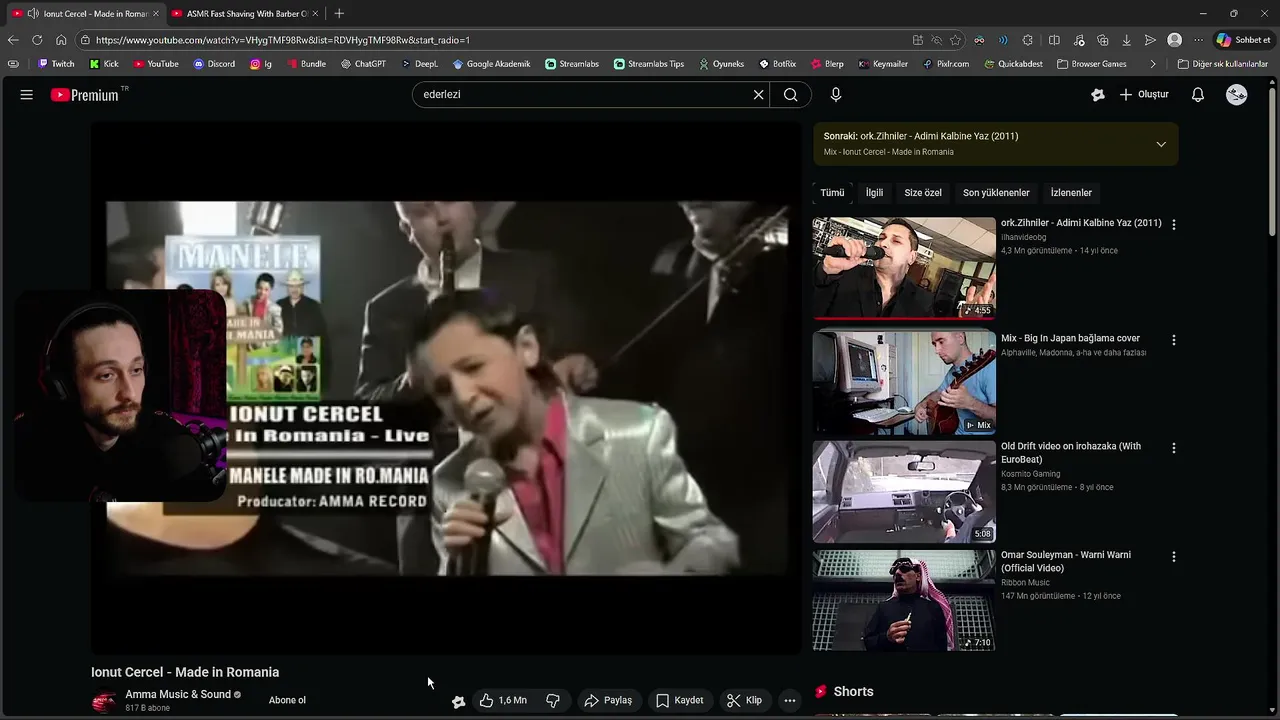The image size is (1280, 720).
Task: Open the Big In Japan bağlama cover thumbnail
Action: (x=904, y=382)
